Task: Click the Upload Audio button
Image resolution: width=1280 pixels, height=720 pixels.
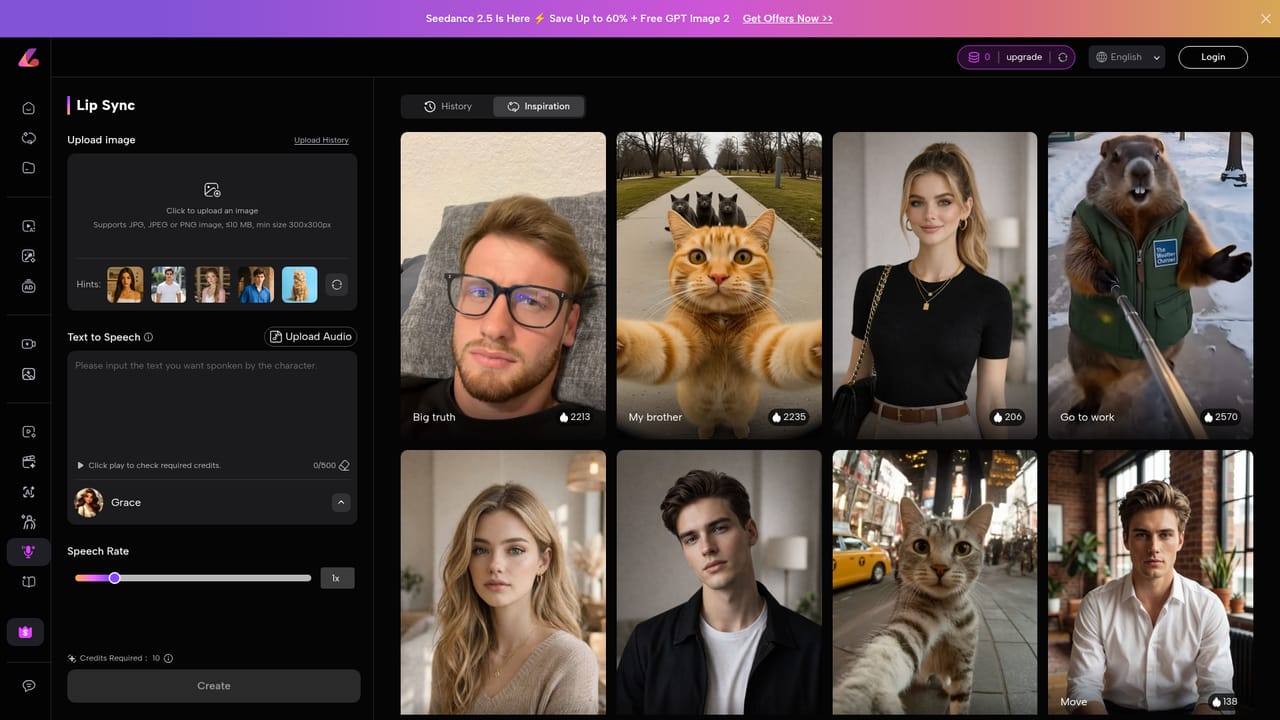Action: pos(310,337)
